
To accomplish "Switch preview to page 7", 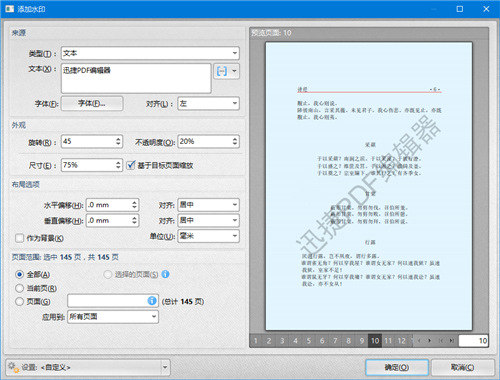I will (335, 341).
